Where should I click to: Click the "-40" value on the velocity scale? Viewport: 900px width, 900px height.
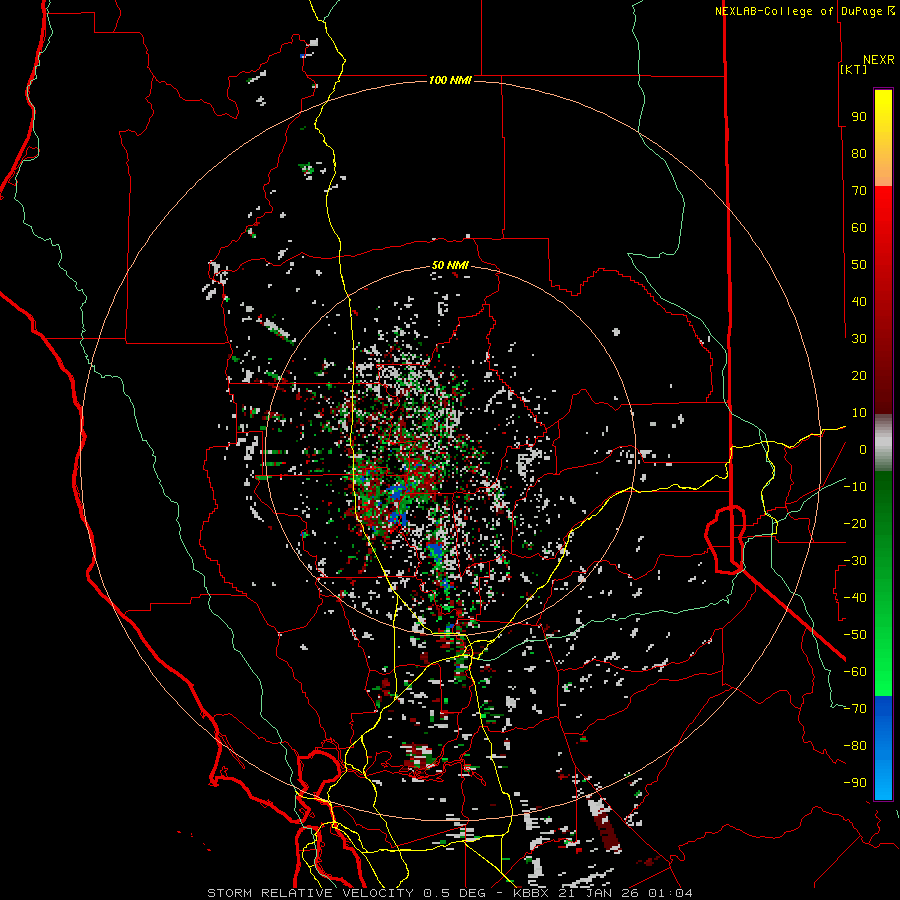[x=855, y=598]
